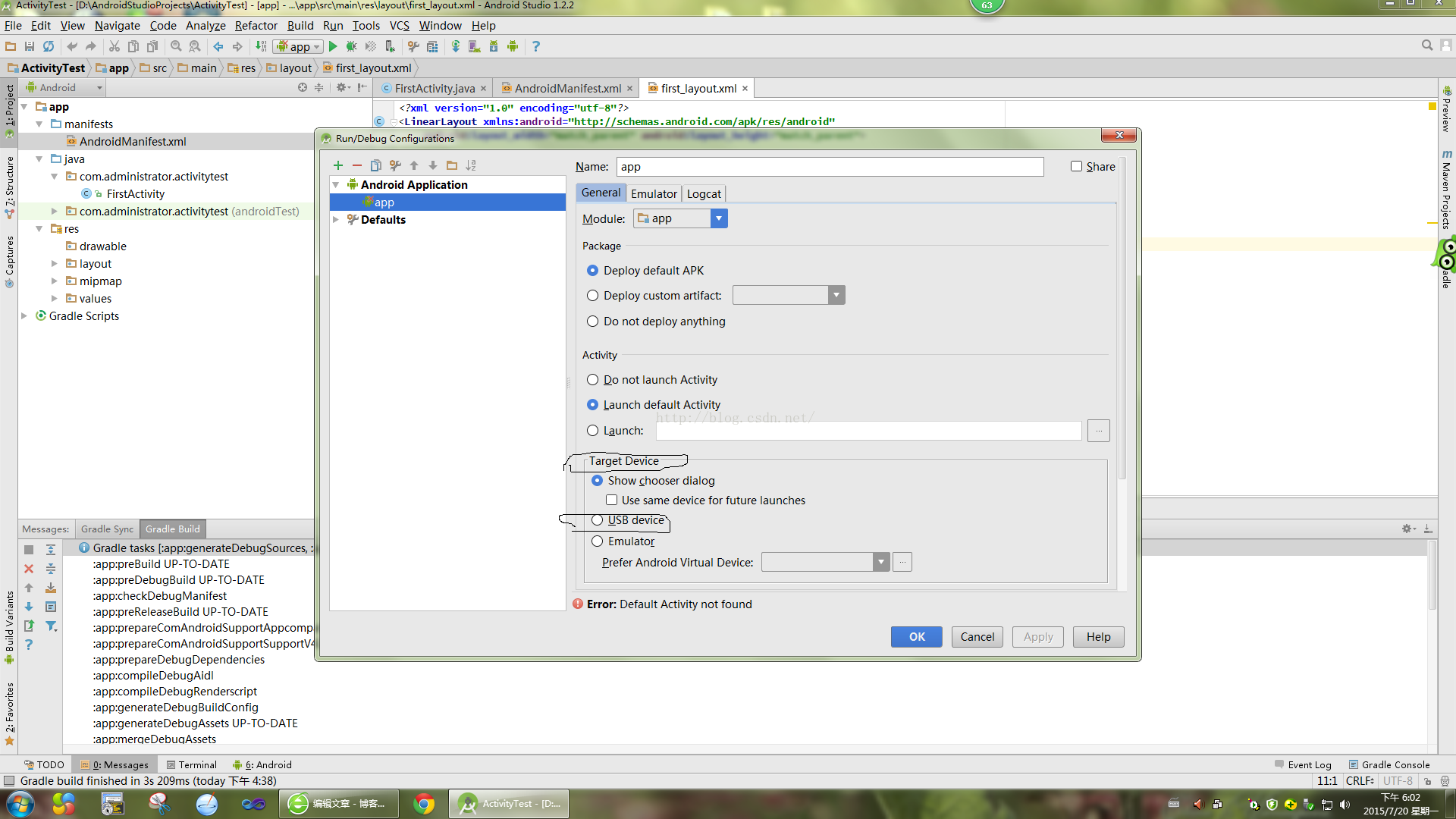Image resolution: width=1456 pixels, height=819 pixels.
Task: Stop the Gradle build in Messages panel
Action: [x=29, y=549]
